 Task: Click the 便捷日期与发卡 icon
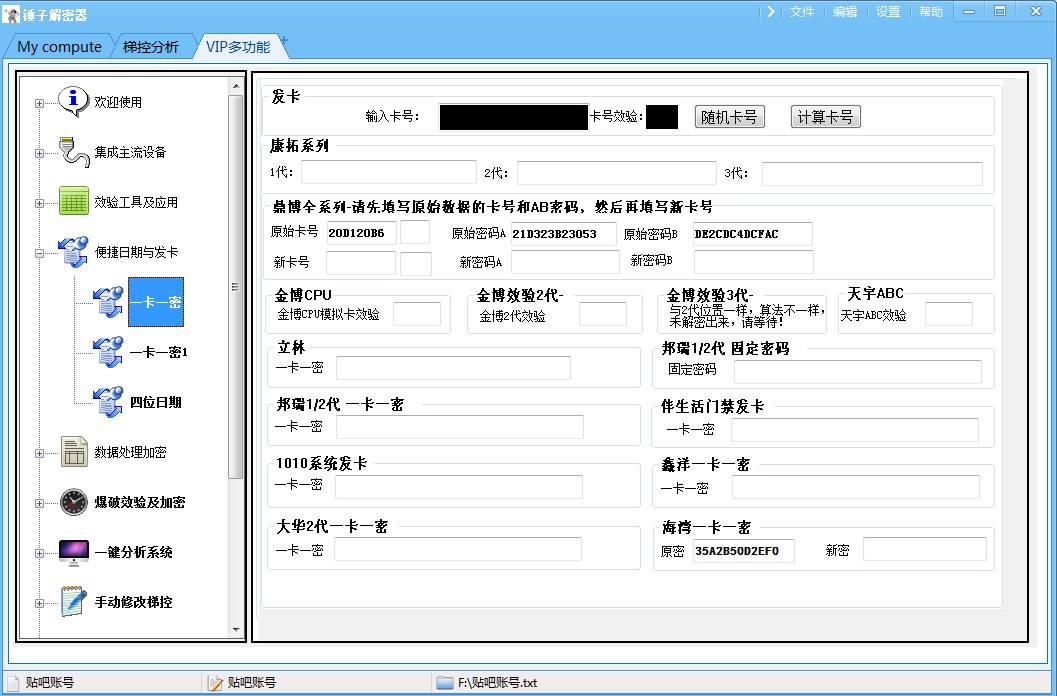pyautogui.click(x=73, y=252)
